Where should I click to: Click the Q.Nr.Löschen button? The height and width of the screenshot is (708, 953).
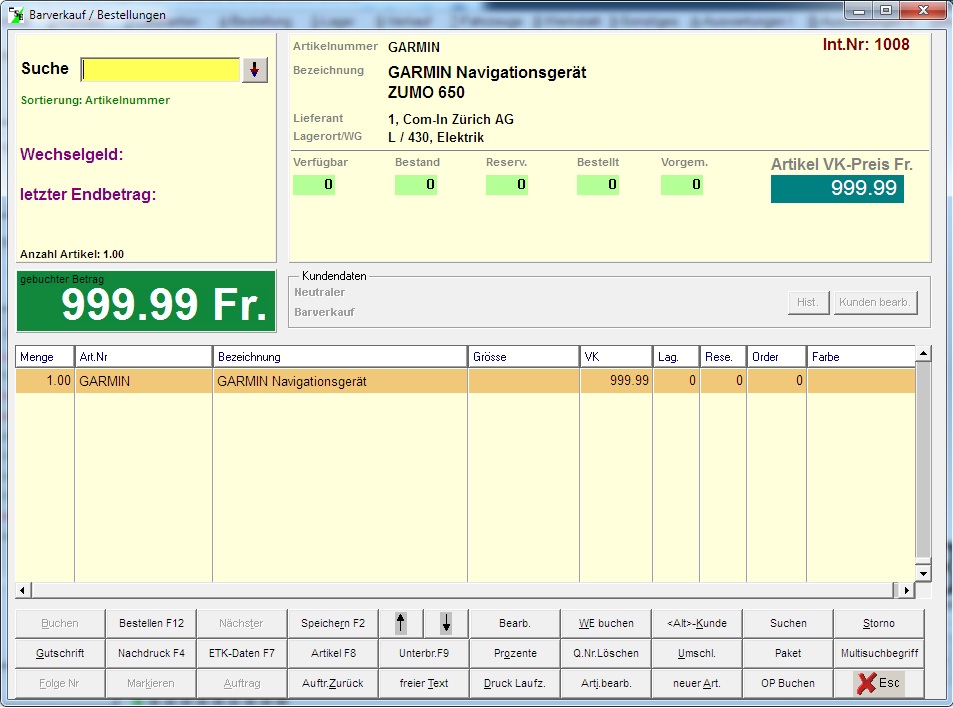[606, 653]
